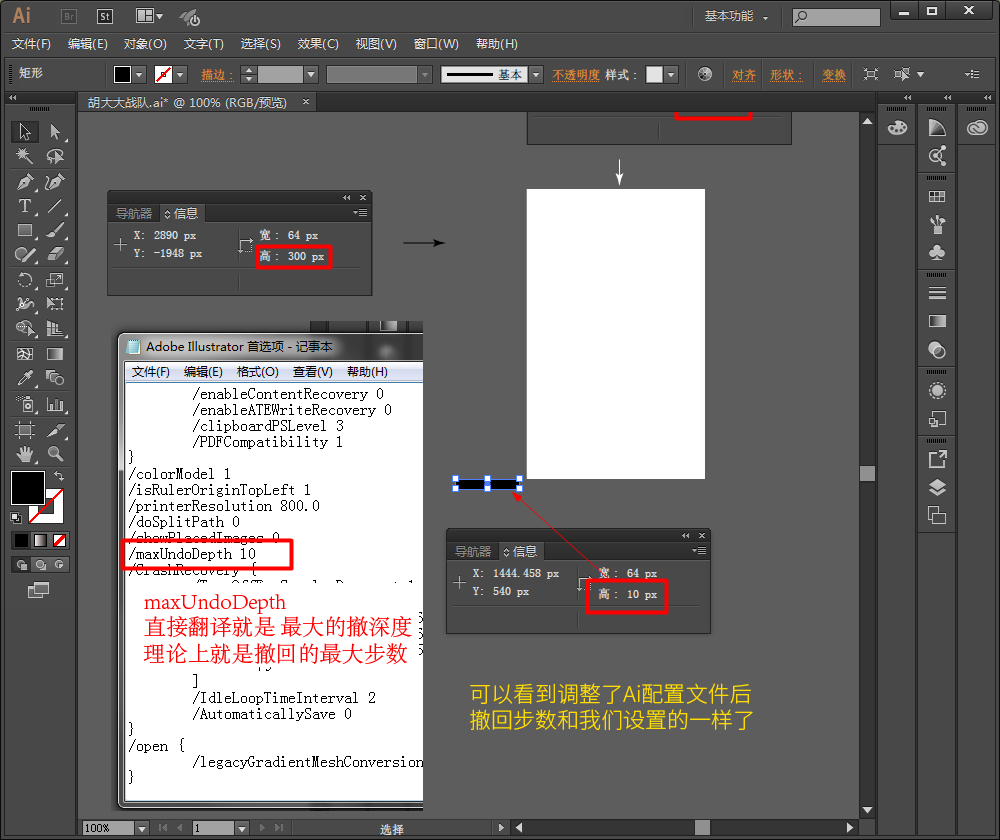Select the Zoom magnifier tool
1000x840 pixels.
click(55, 454)
